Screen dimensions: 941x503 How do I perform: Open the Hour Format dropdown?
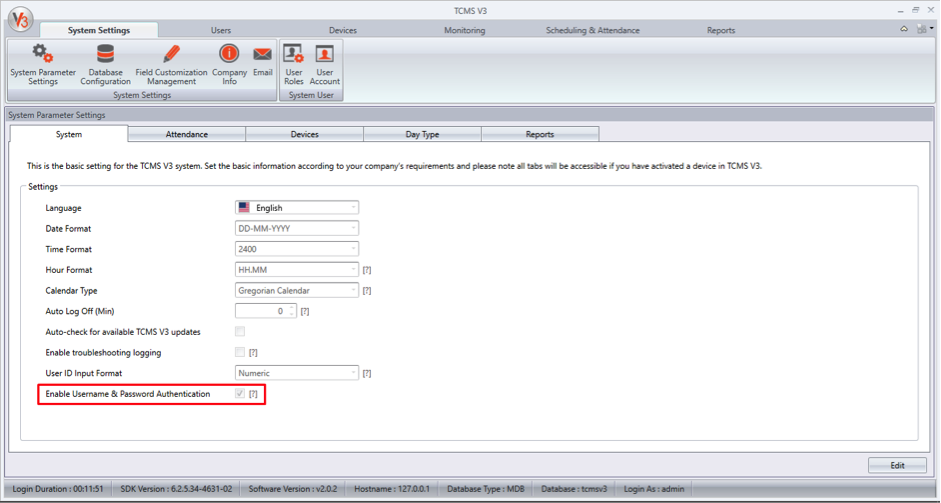[x=297, y=270]
